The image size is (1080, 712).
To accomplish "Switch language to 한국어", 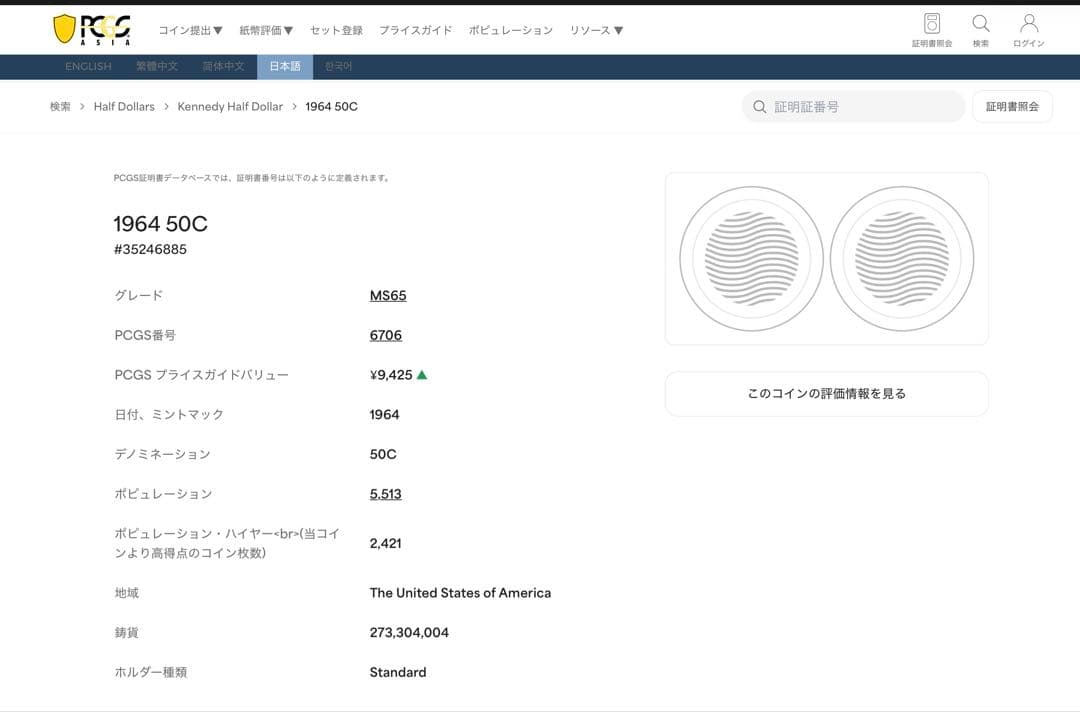I will [x=338, y=66].
